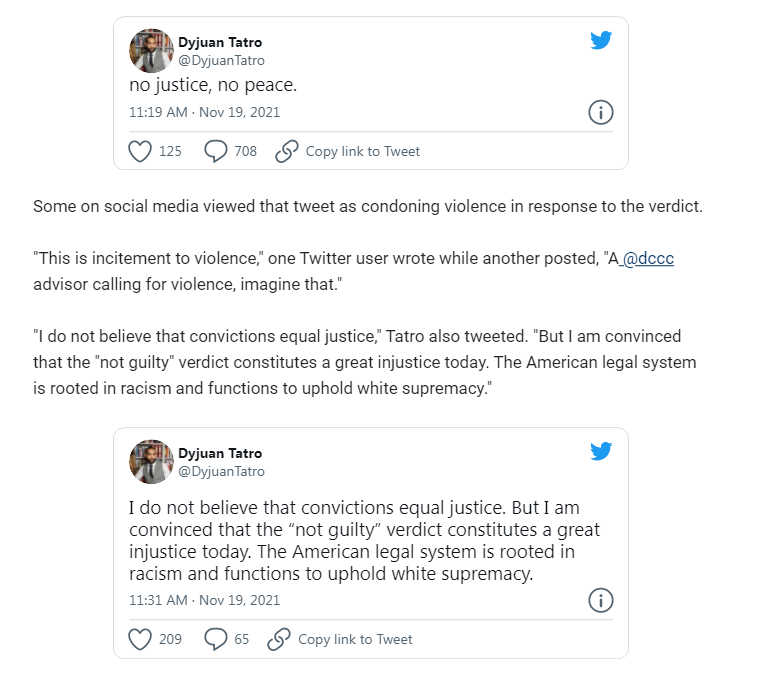Click "Copy link to Tweet" text in second tweet
Image resolution: width=757 pixels, height=686 pixels.
(355, 639)
